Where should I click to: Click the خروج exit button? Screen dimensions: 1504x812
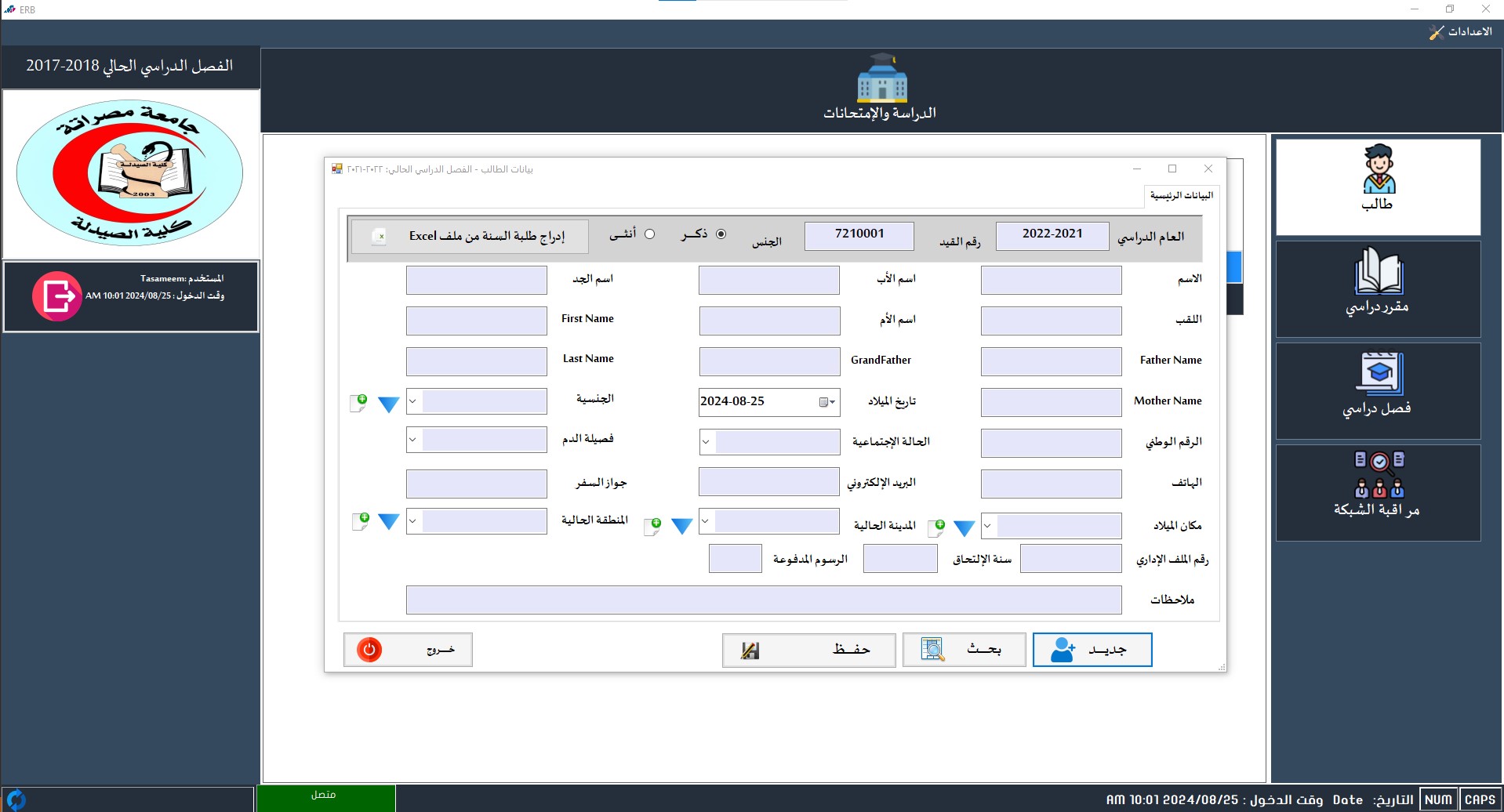coord(408,650)
